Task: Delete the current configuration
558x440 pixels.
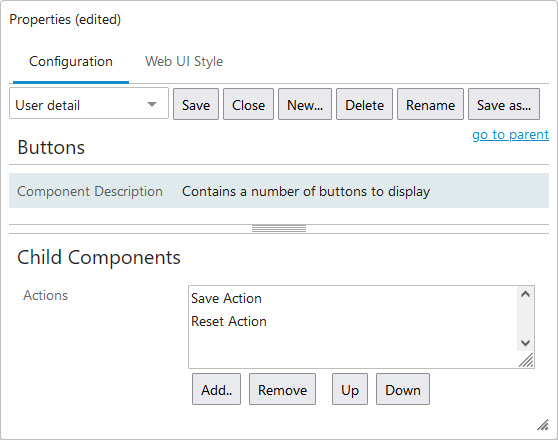Action: pos(364,104)
